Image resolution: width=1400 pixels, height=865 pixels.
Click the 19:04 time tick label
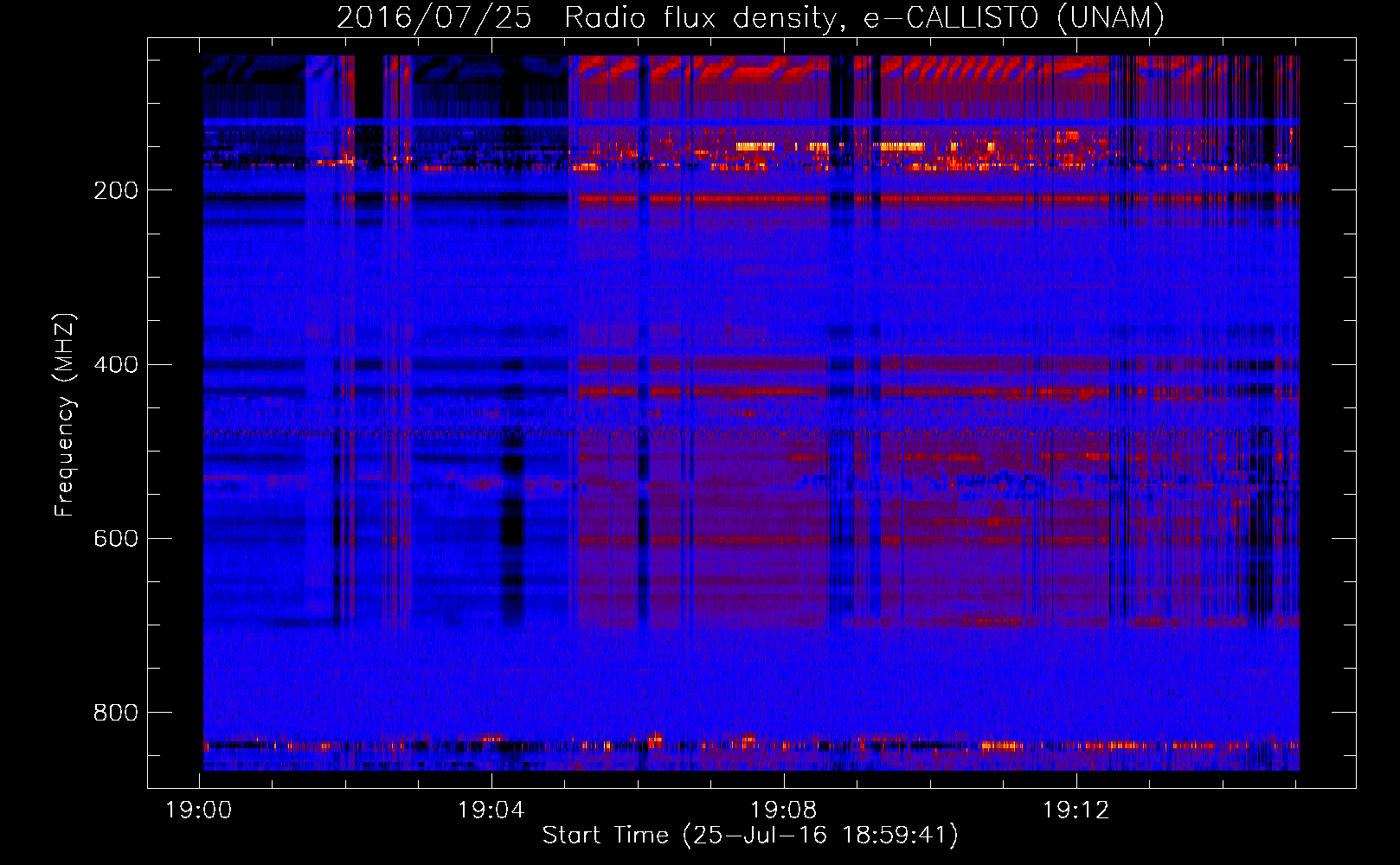[491, 811]
